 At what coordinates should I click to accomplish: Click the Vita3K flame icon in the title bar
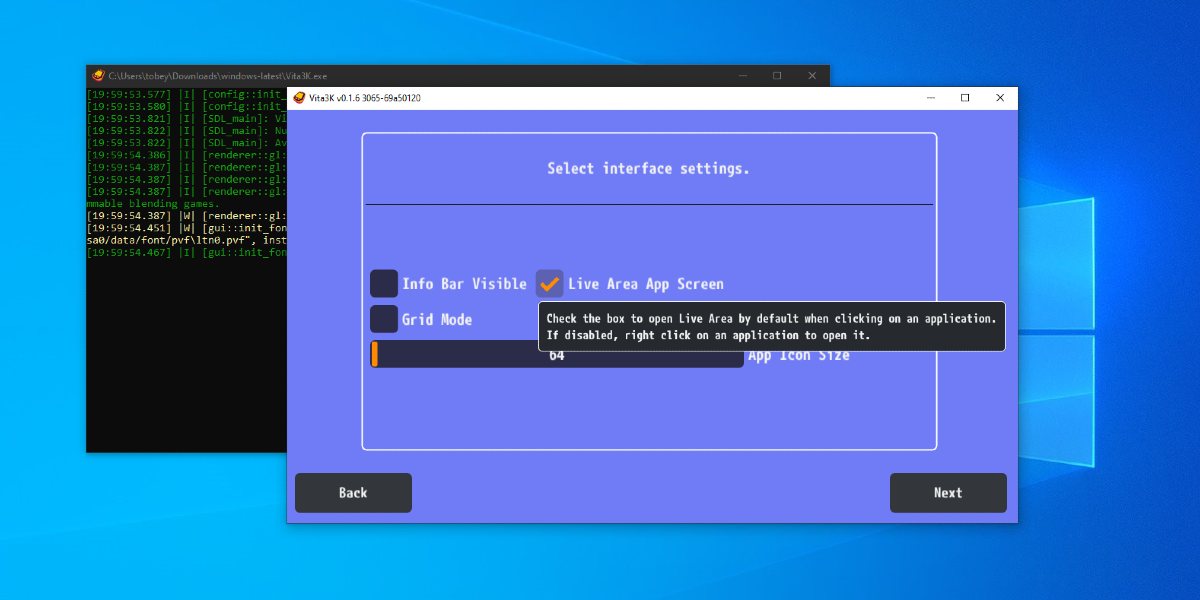point(300,98)
